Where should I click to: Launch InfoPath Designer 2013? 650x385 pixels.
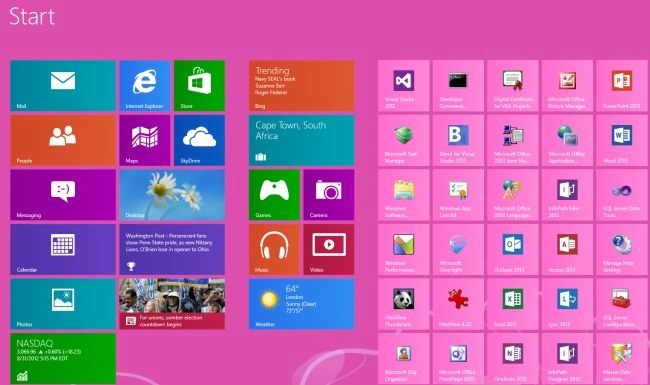(x=567, y=358)
